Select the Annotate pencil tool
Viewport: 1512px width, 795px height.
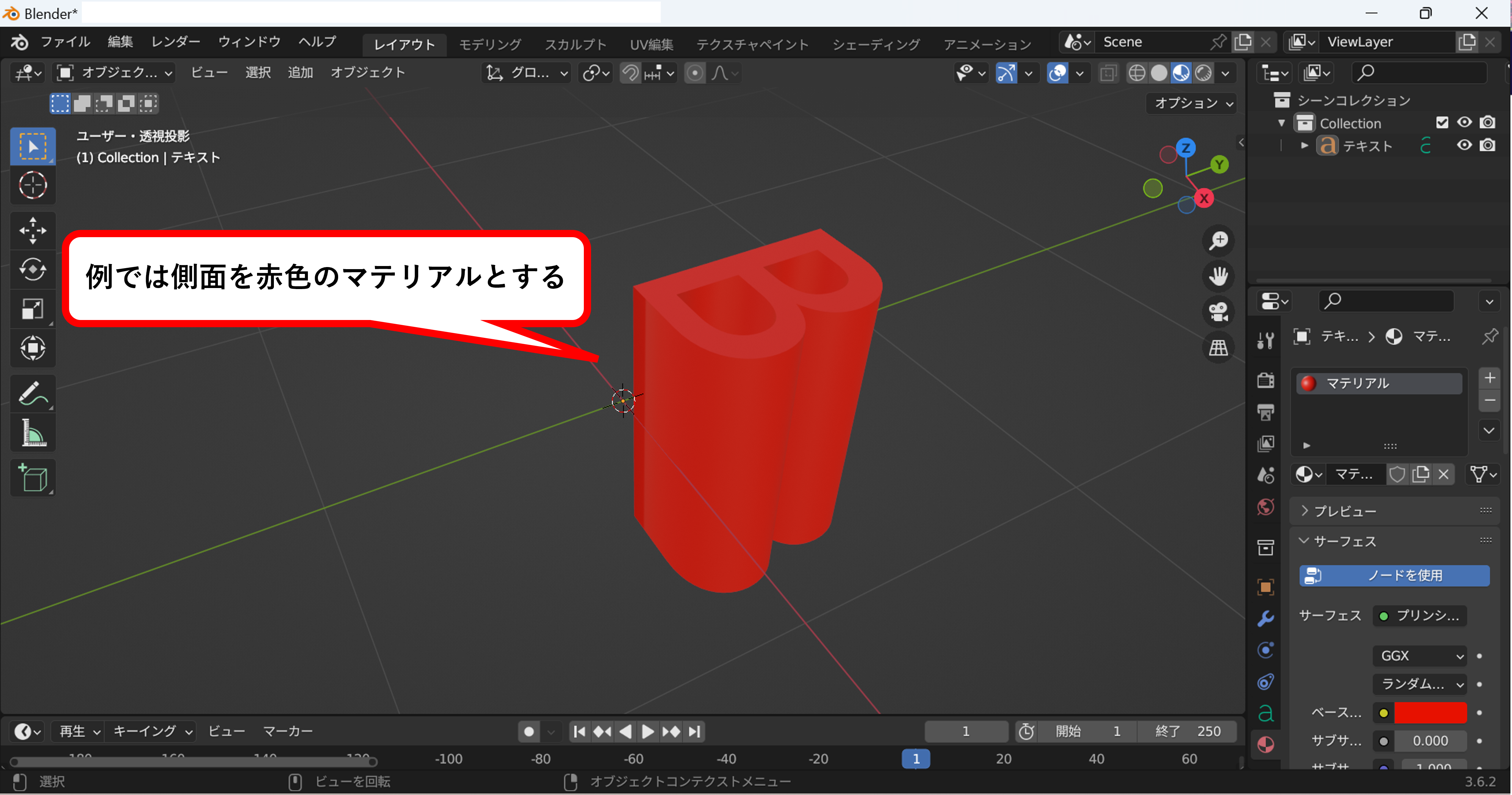click(x=33, y=394)
